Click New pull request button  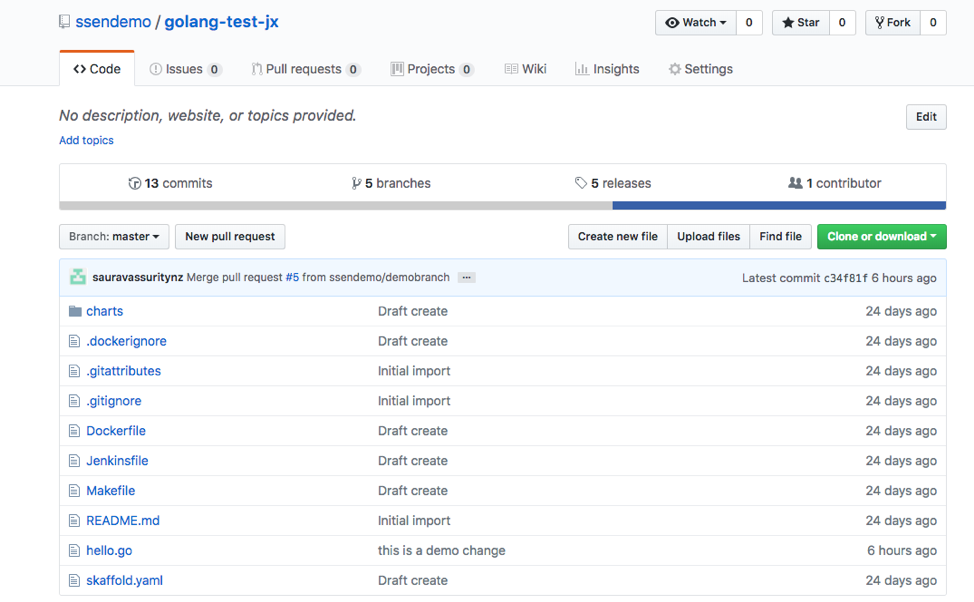[230, 237]
